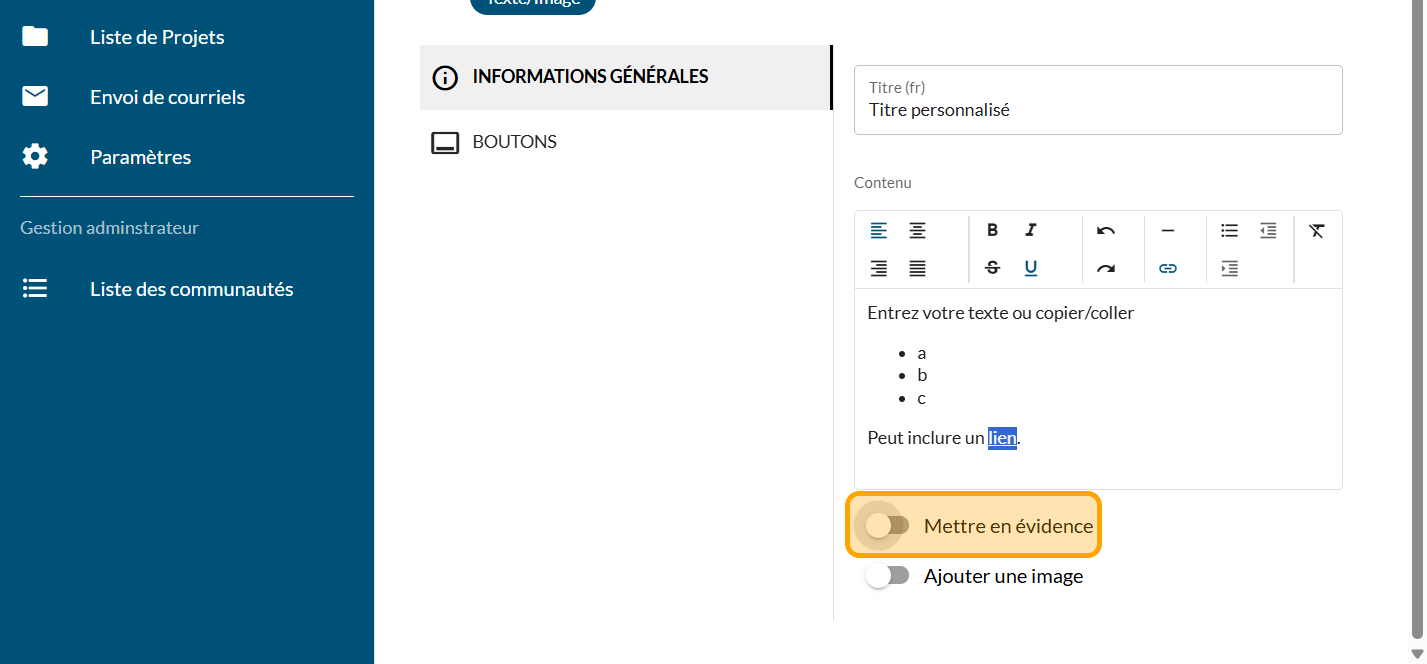Click the Titre (fr) input field
This screenshot has height=664, width=1427.
pyautogui.click(x=1097, y=110)
